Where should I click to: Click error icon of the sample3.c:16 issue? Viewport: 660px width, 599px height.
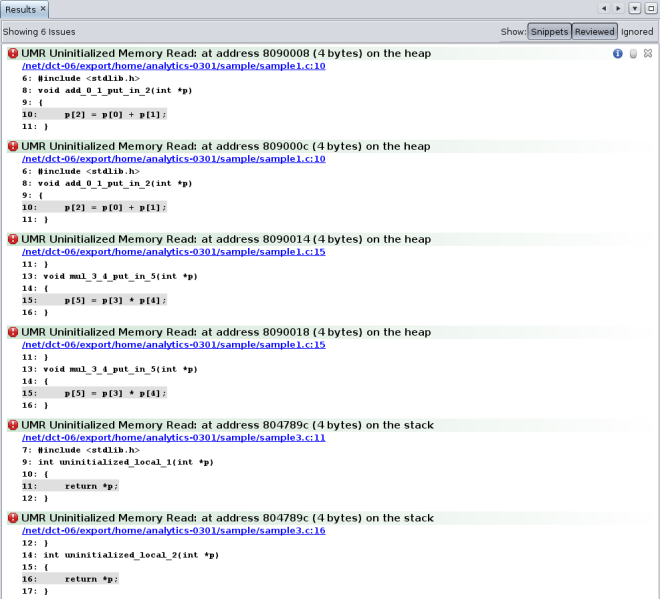click(x=13, y=518)
